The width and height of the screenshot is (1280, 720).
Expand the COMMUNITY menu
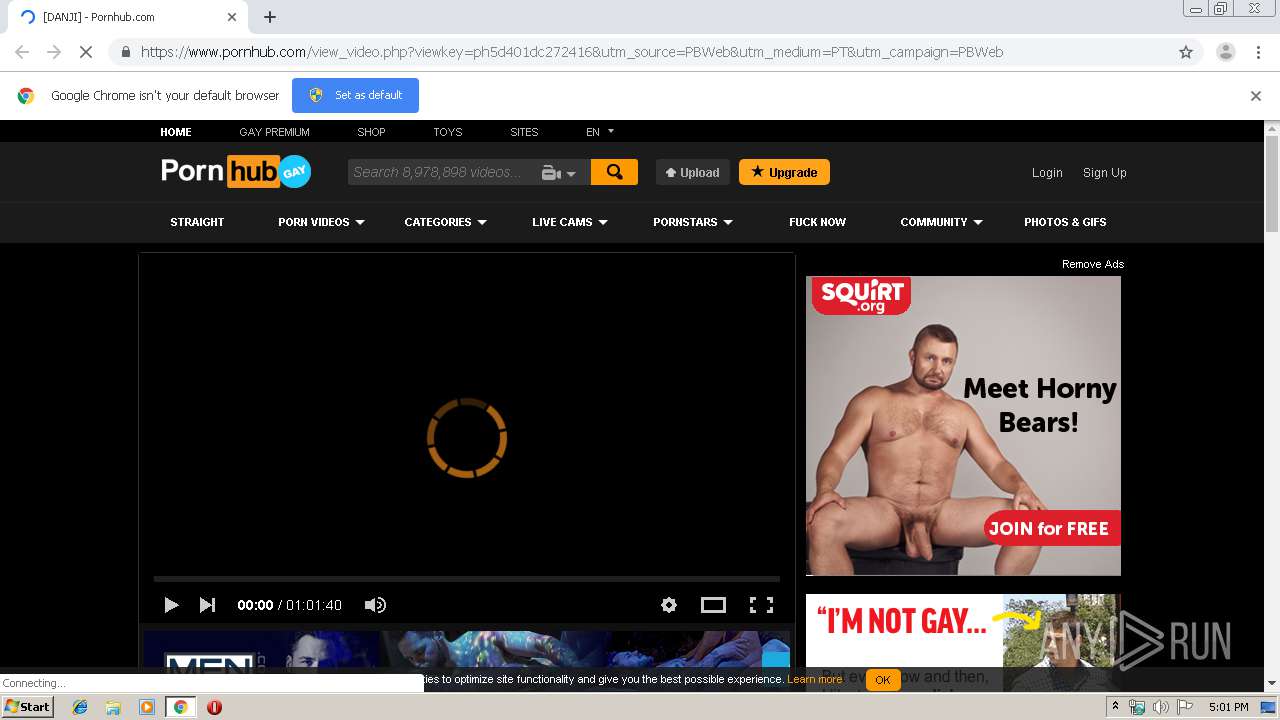coord(941,222)
